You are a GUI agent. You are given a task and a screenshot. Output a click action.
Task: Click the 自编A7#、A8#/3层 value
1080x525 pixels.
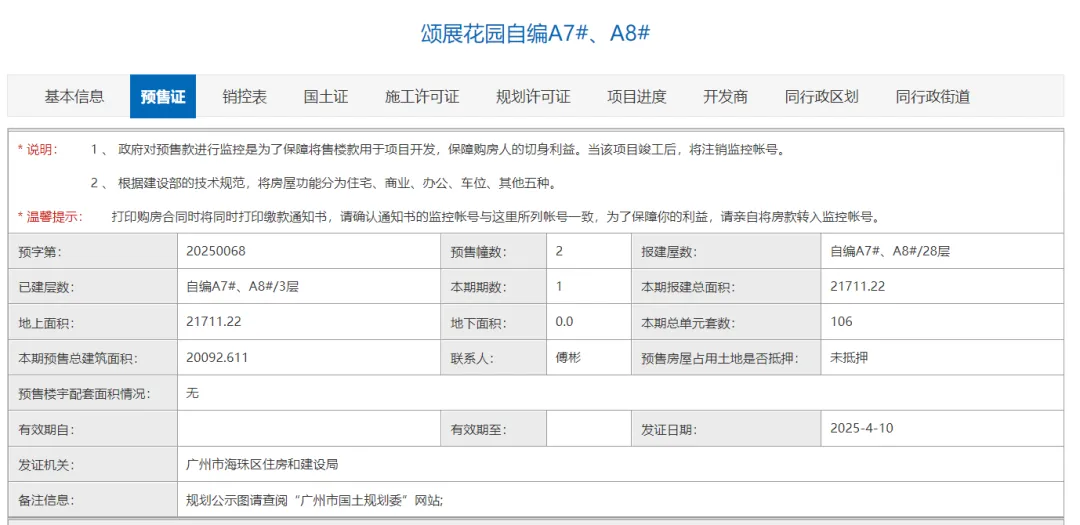(x=242, y=287)
